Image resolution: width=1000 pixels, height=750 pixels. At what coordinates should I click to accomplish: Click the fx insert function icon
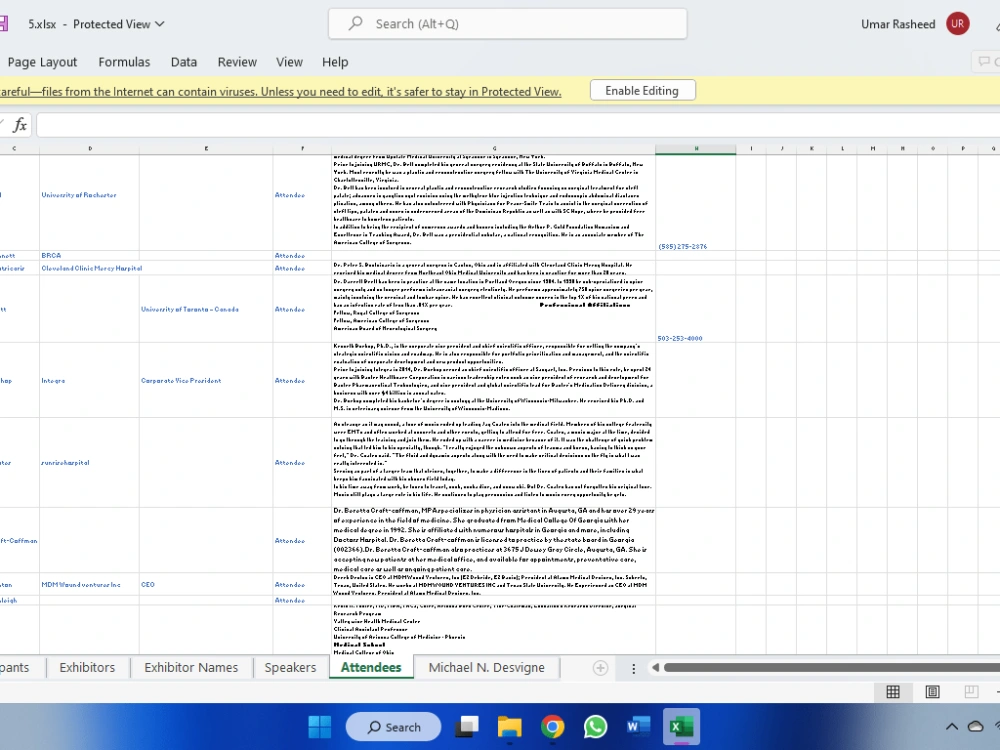coord(20,124)
